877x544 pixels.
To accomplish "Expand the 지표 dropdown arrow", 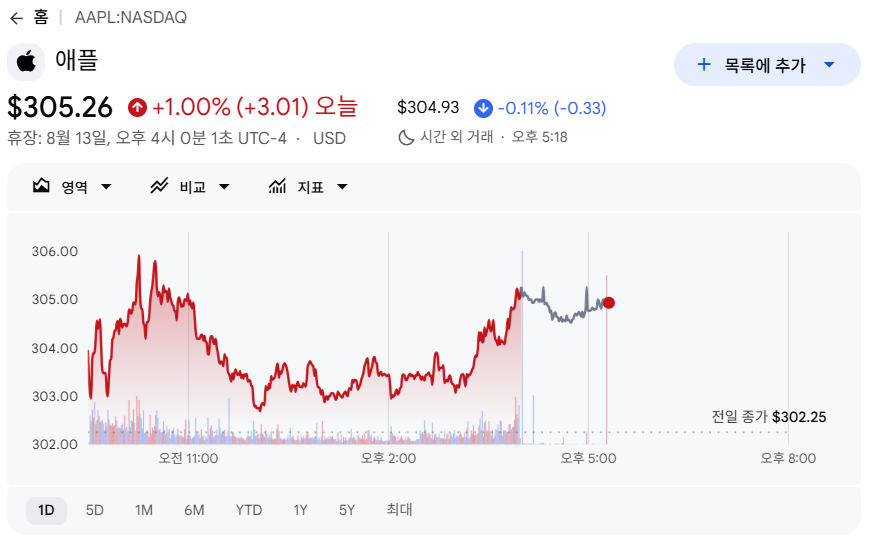I will coord(342,187).
